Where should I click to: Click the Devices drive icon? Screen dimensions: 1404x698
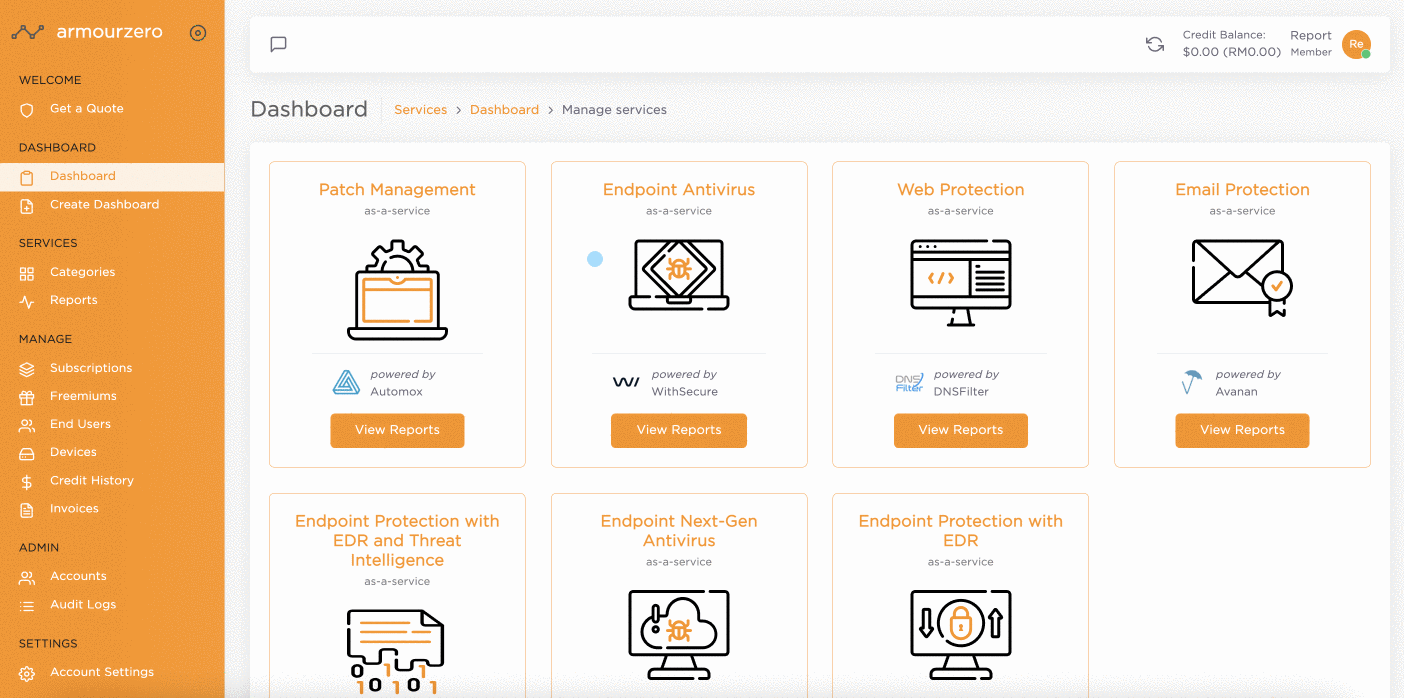tap(27, 453)
